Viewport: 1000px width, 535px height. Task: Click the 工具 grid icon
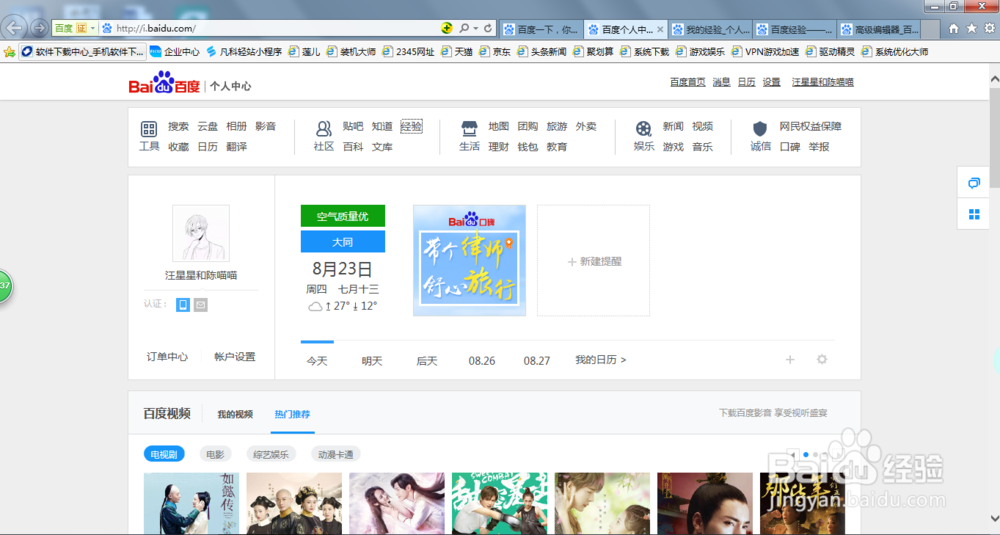[x=149, y=129]
